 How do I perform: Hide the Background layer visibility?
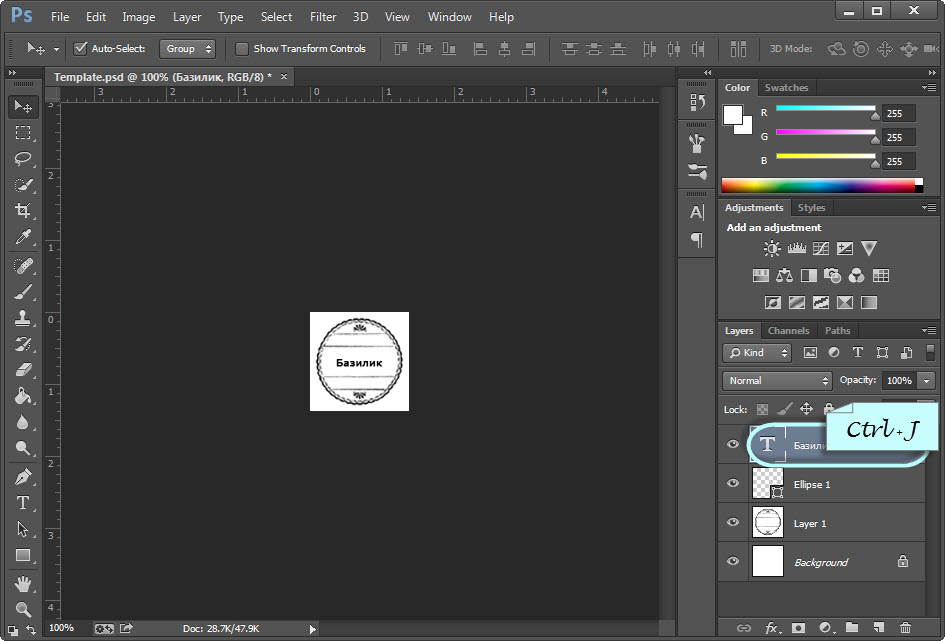733,562
